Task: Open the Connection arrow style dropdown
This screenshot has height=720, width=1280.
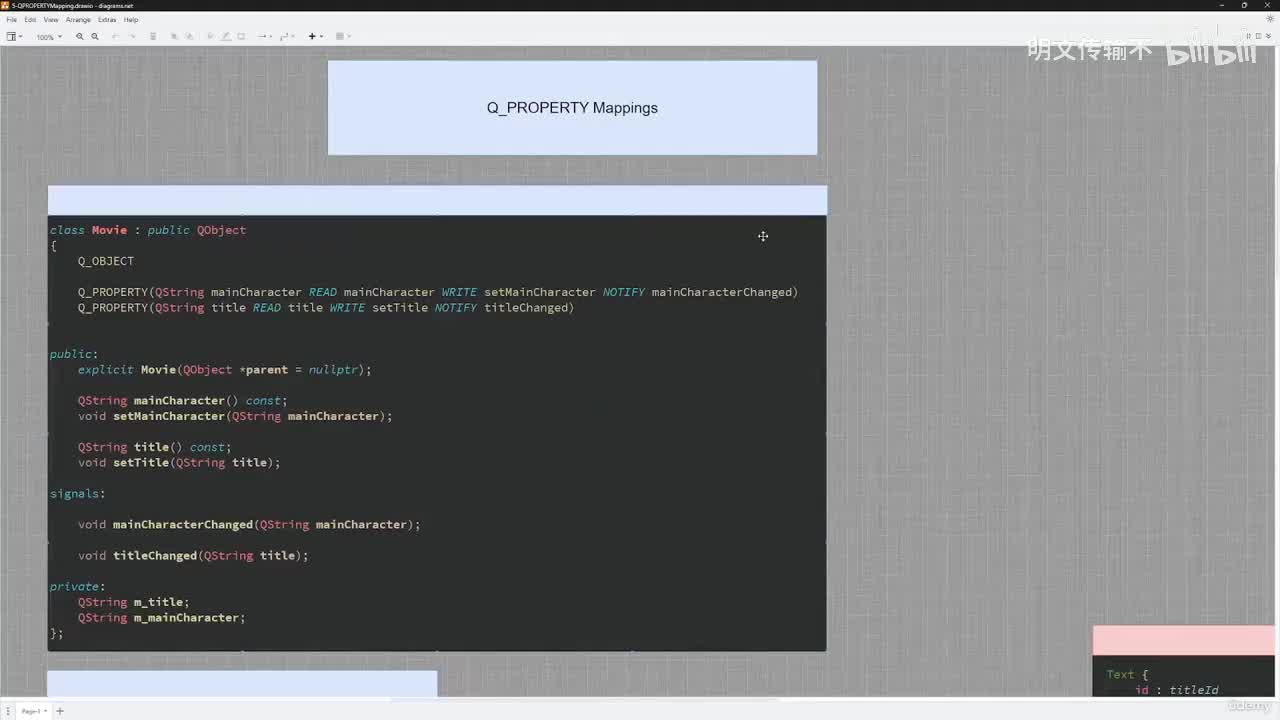Action: tap(265, 37)
